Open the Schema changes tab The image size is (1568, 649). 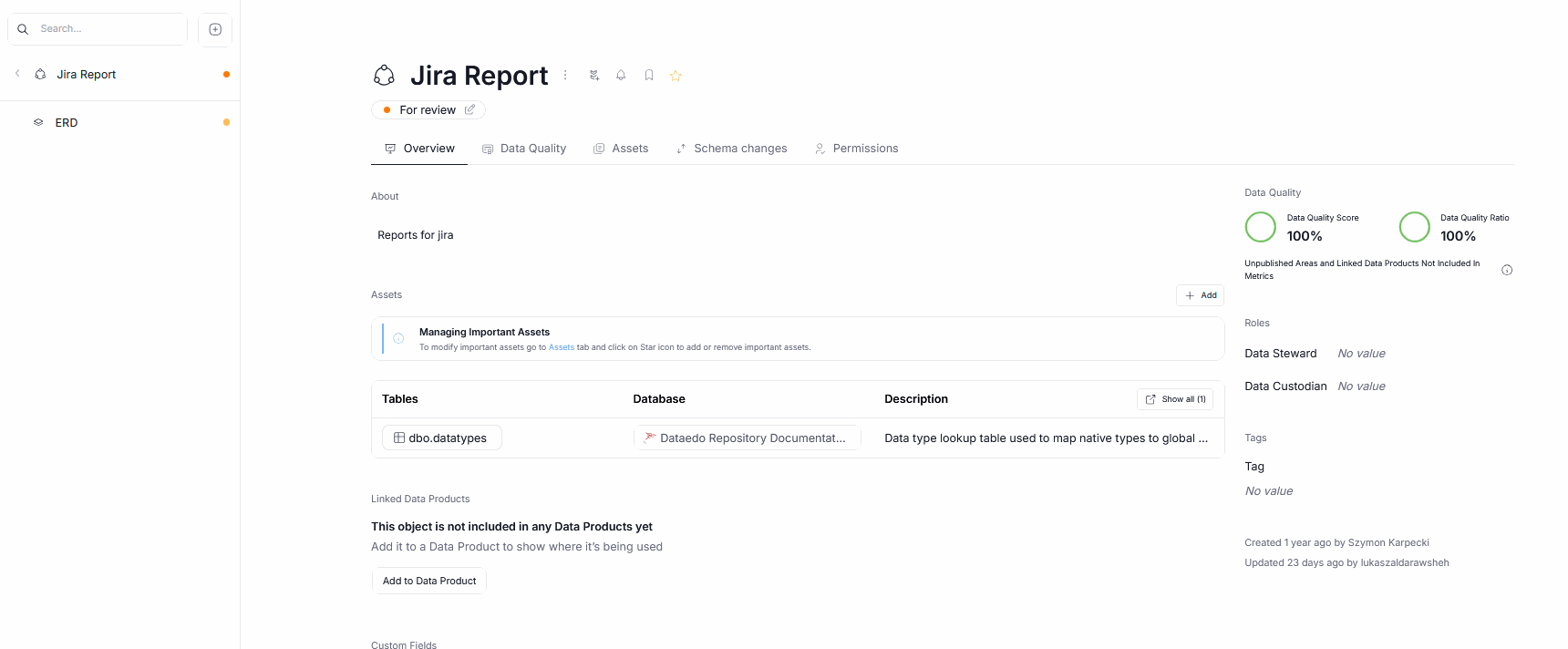(x=731, y=149)
